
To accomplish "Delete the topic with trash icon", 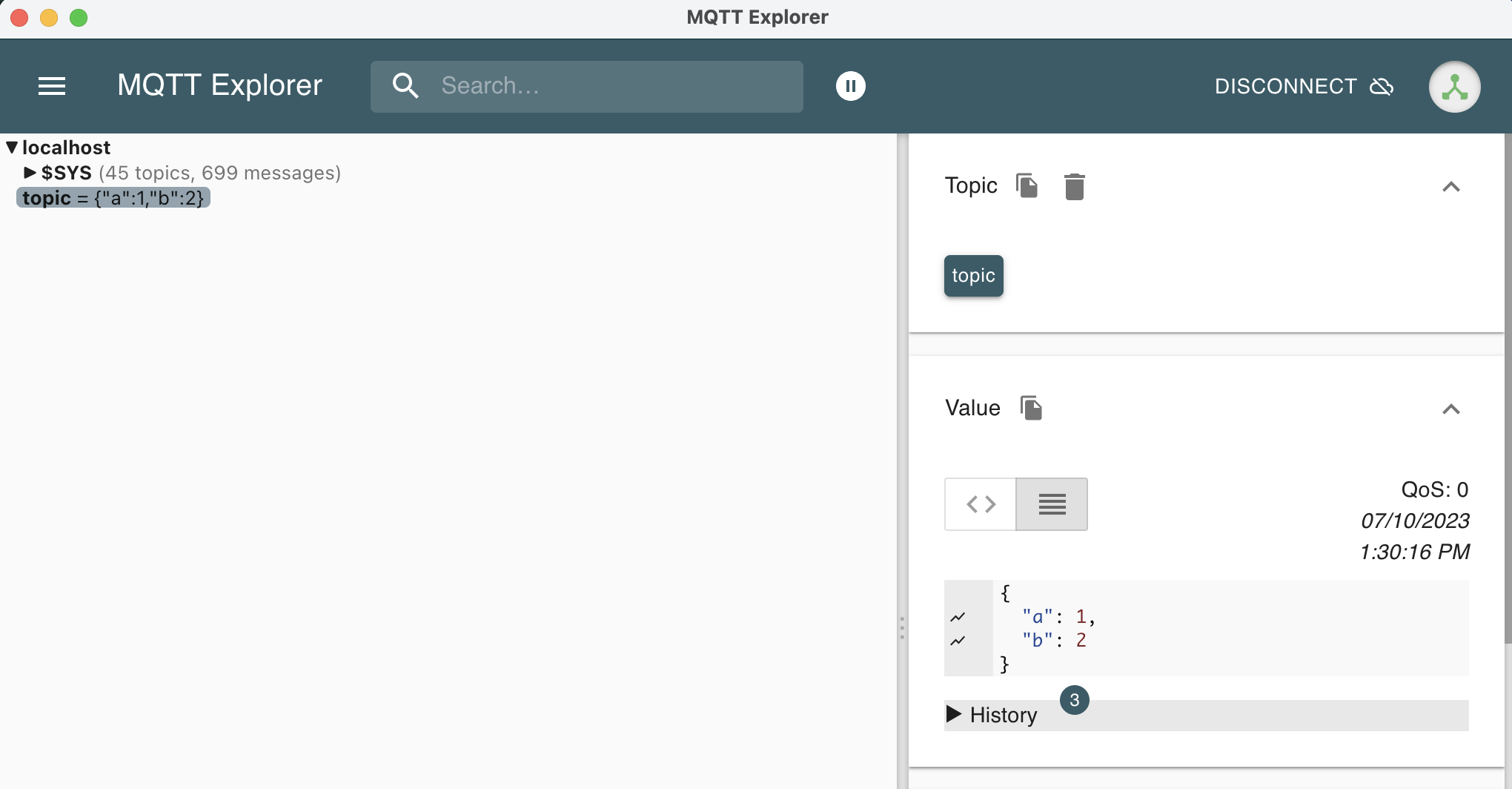I will click(1074, 186).
